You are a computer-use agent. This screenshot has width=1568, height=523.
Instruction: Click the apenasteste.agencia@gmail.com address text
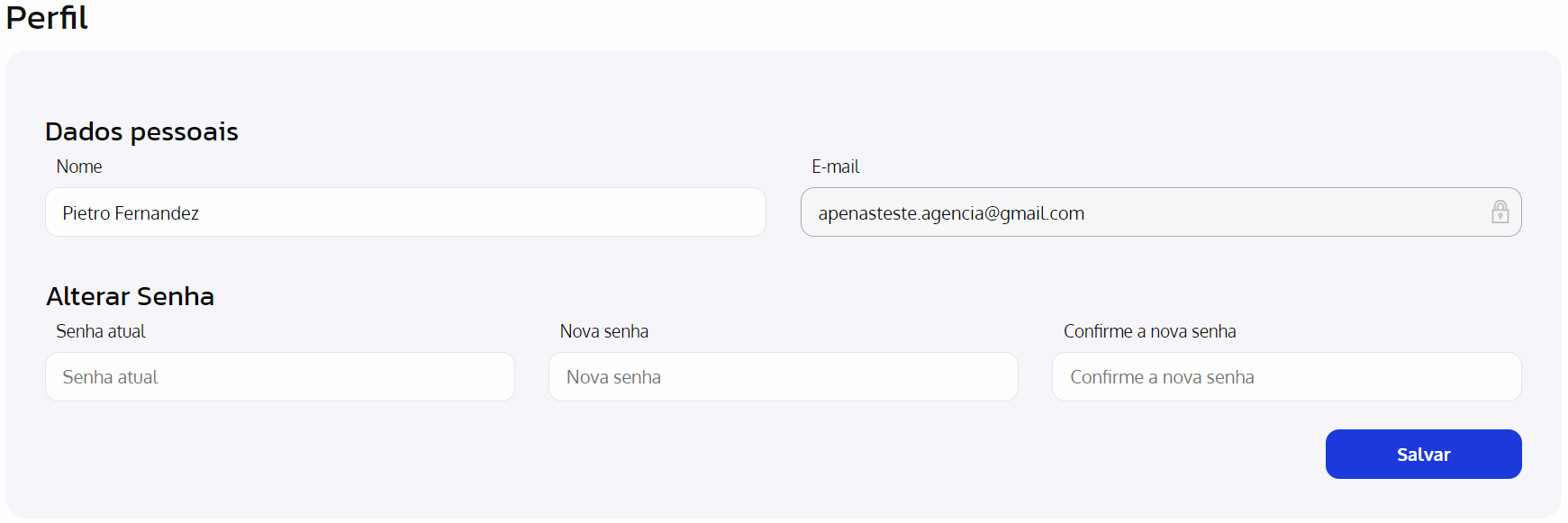[x=951, y=213]
